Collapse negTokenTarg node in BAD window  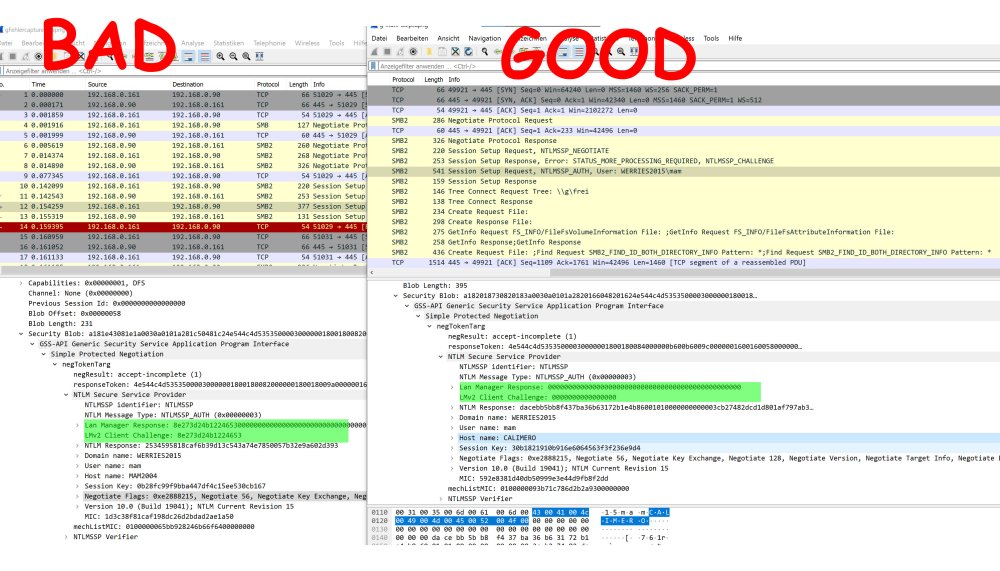tap(55, 364)
